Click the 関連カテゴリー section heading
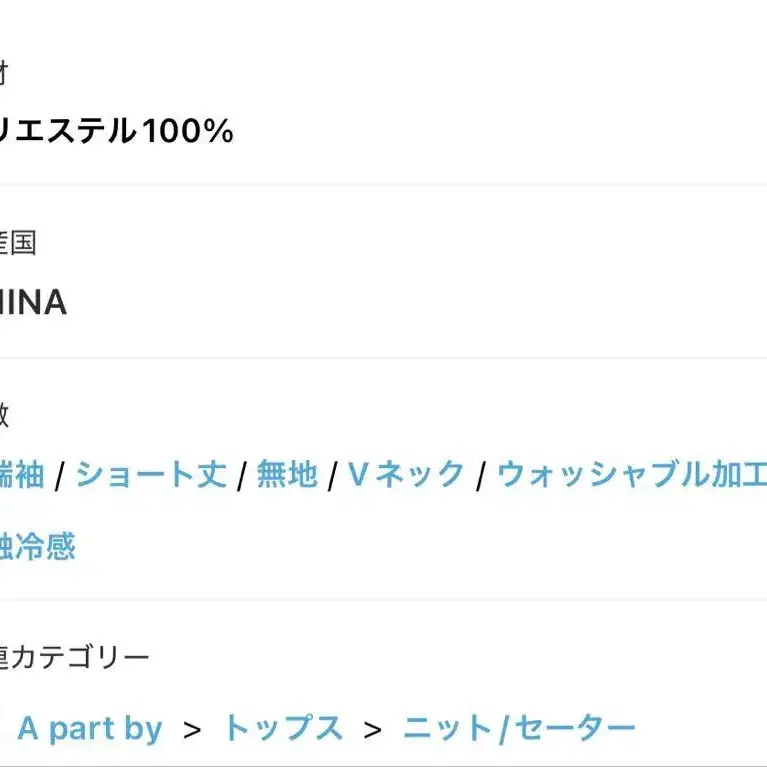 coord(74,657)
